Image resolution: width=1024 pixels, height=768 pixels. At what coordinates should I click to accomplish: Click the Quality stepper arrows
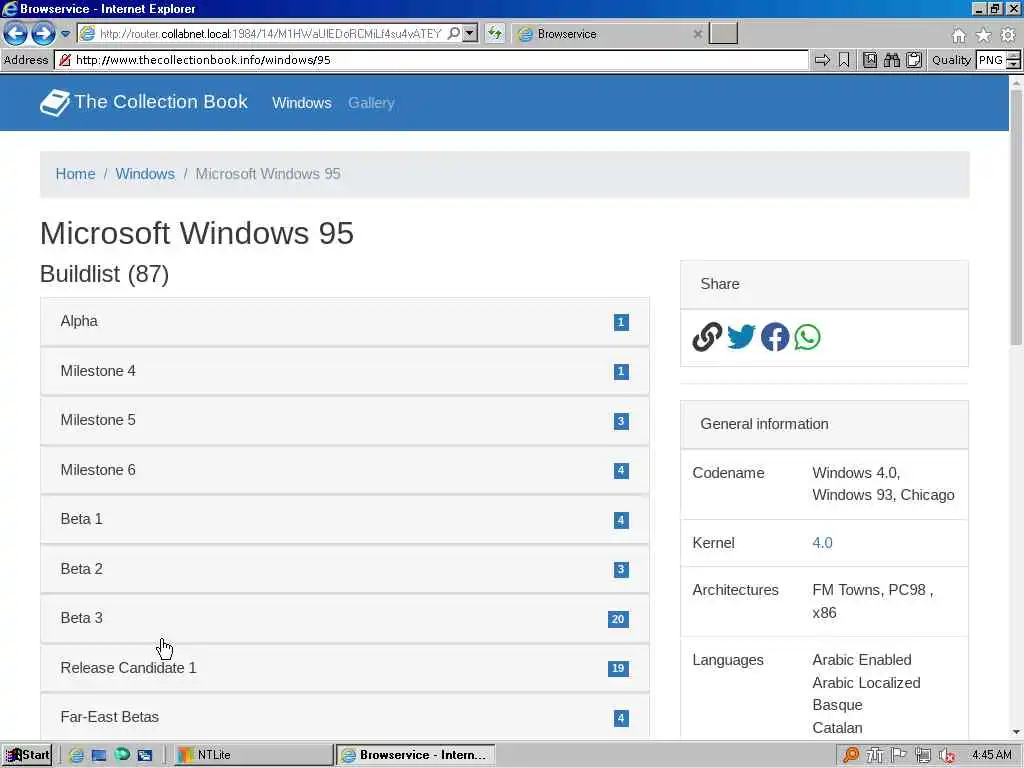[x=1013, y=60]
